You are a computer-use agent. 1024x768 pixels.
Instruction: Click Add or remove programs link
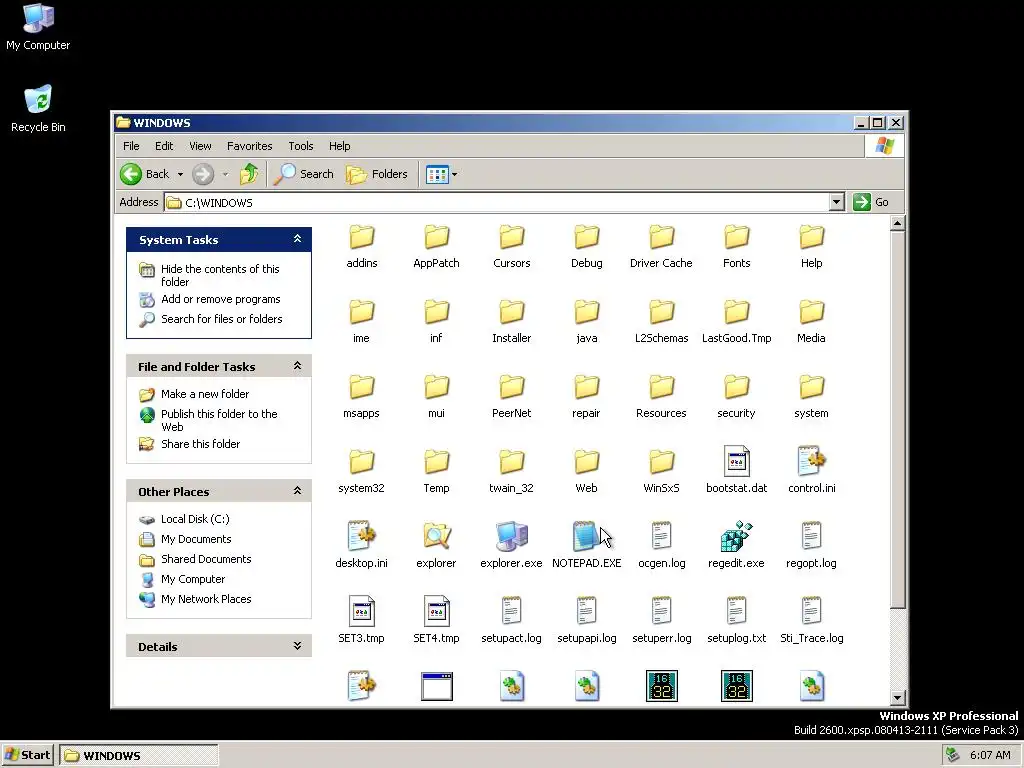(221, 299)
